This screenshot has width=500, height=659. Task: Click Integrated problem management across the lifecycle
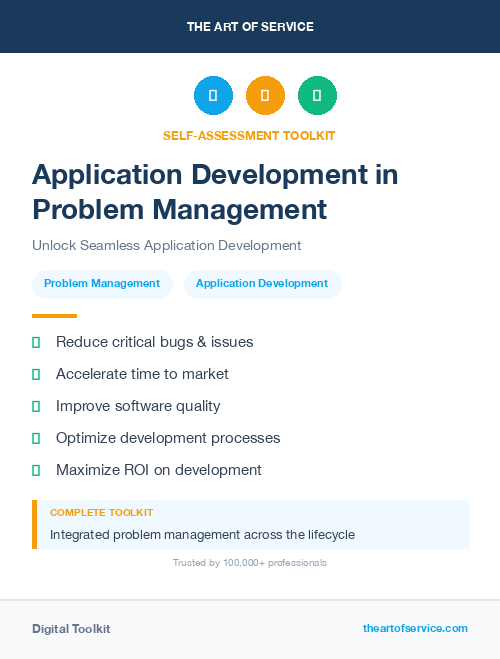point(202,535)
